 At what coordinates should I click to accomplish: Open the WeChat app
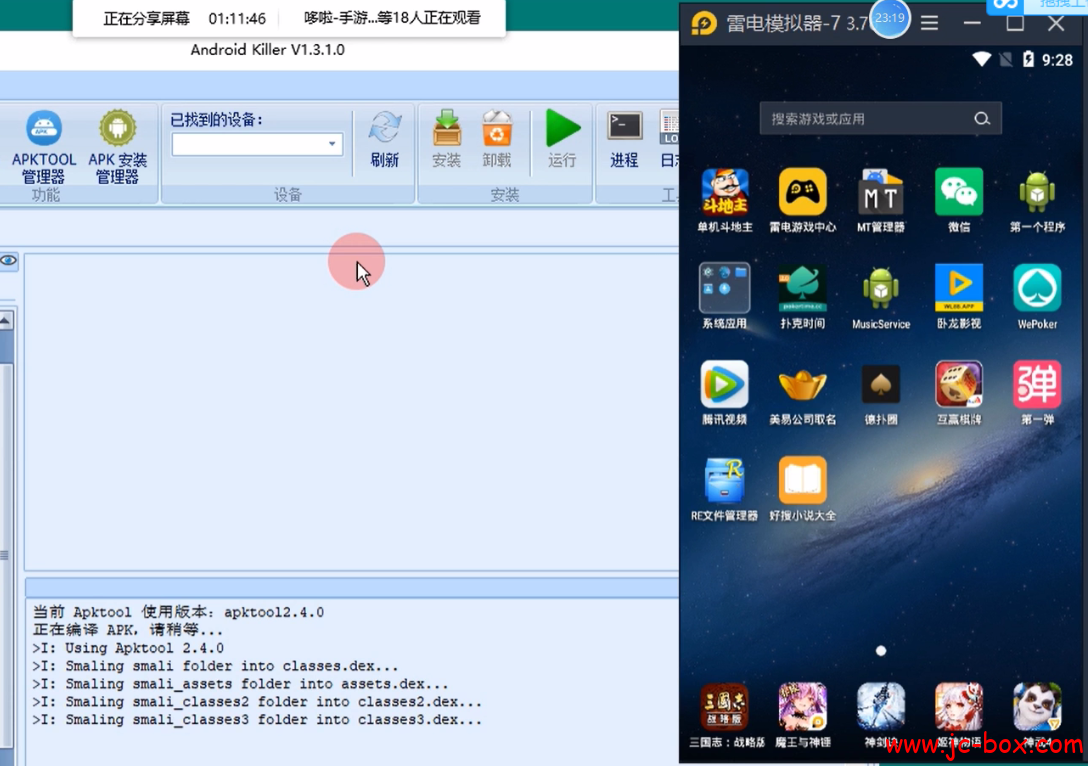point(959,194)
